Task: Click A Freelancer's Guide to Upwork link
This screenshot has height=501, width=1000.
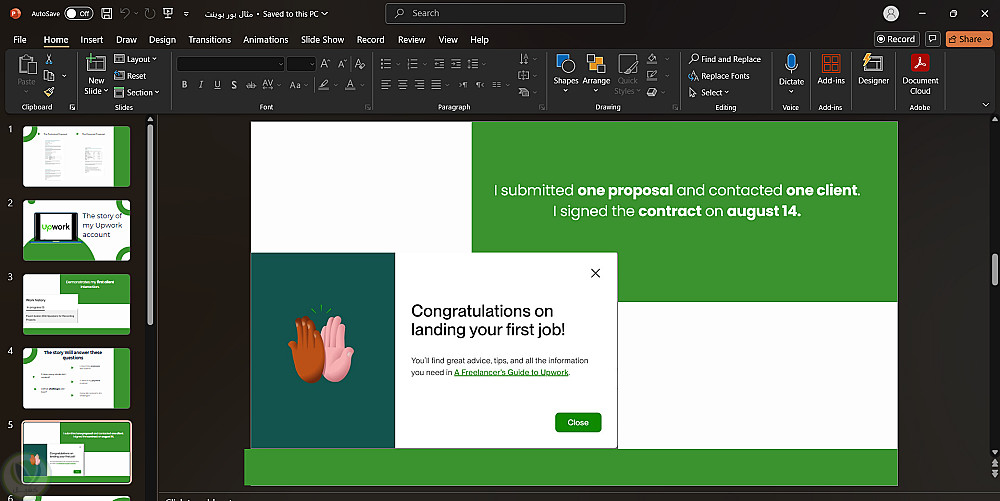Action: pos(511,372)
